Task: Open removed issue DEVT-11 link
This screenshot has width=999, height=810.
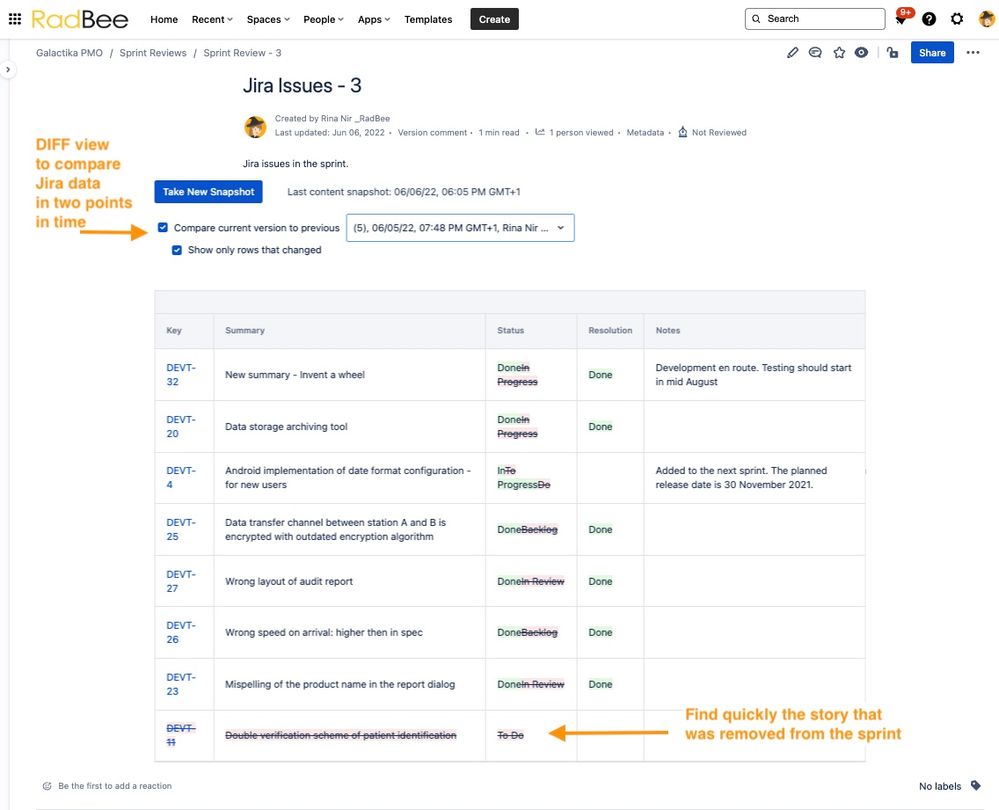Action: (x=181, y=735)
